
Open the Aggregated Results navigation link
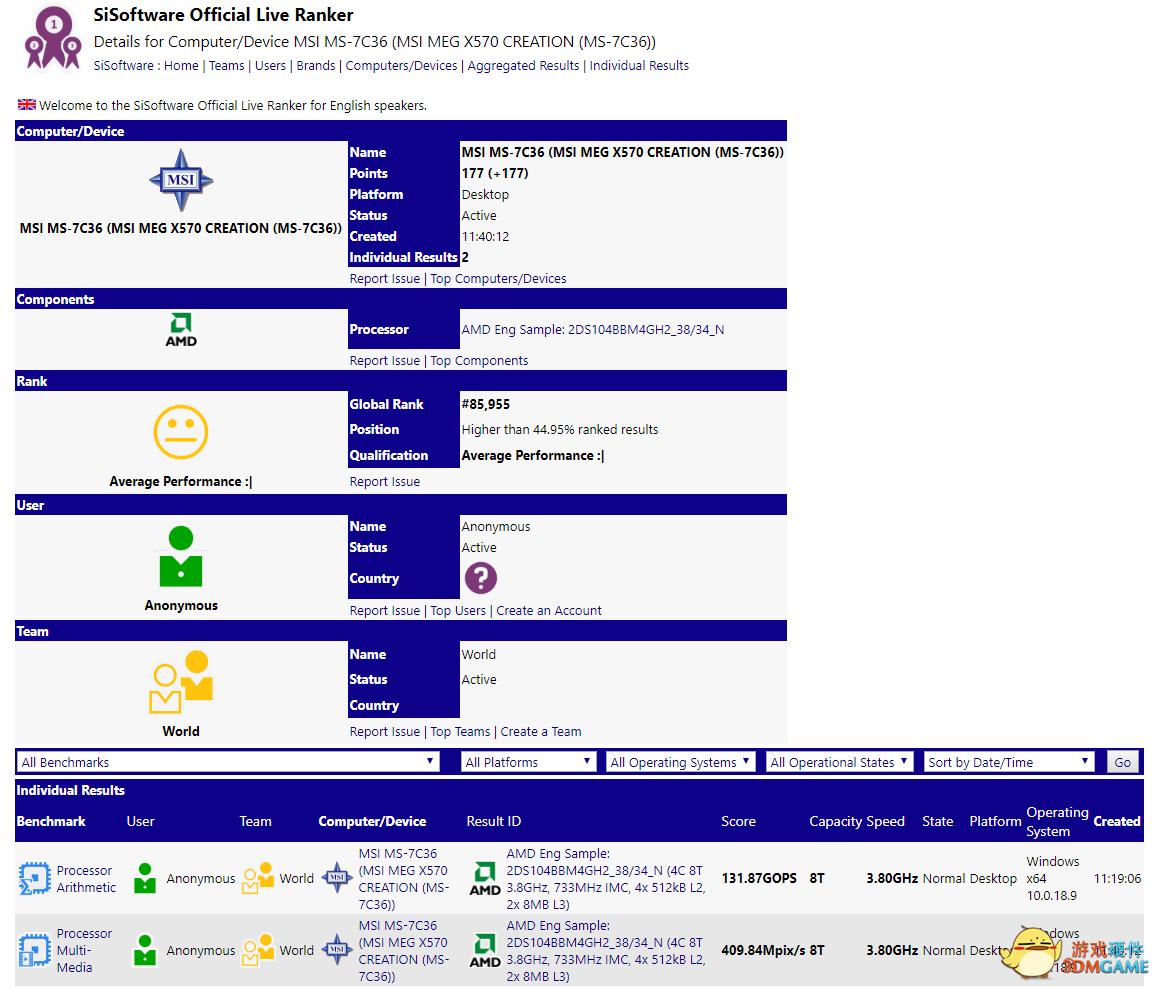[x=523, y=65]
